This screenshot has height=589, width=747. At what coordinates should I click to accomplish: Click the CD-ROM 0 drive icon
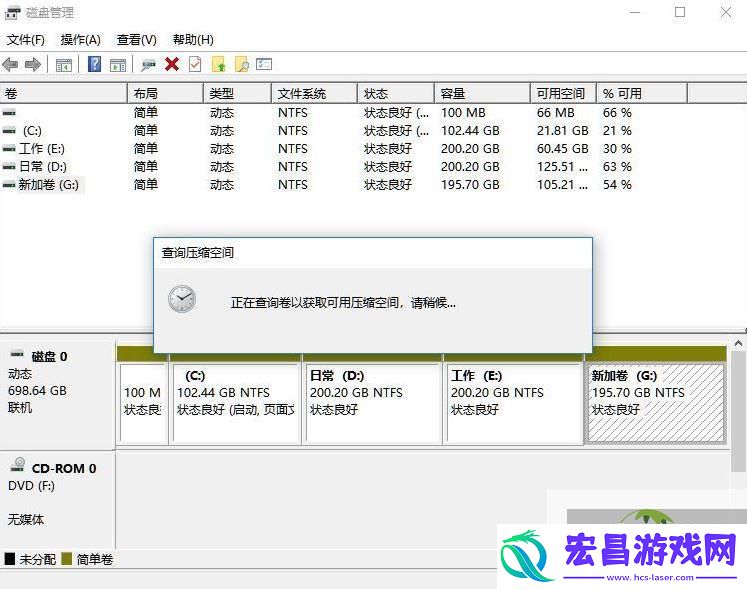(x=18, y=465)
